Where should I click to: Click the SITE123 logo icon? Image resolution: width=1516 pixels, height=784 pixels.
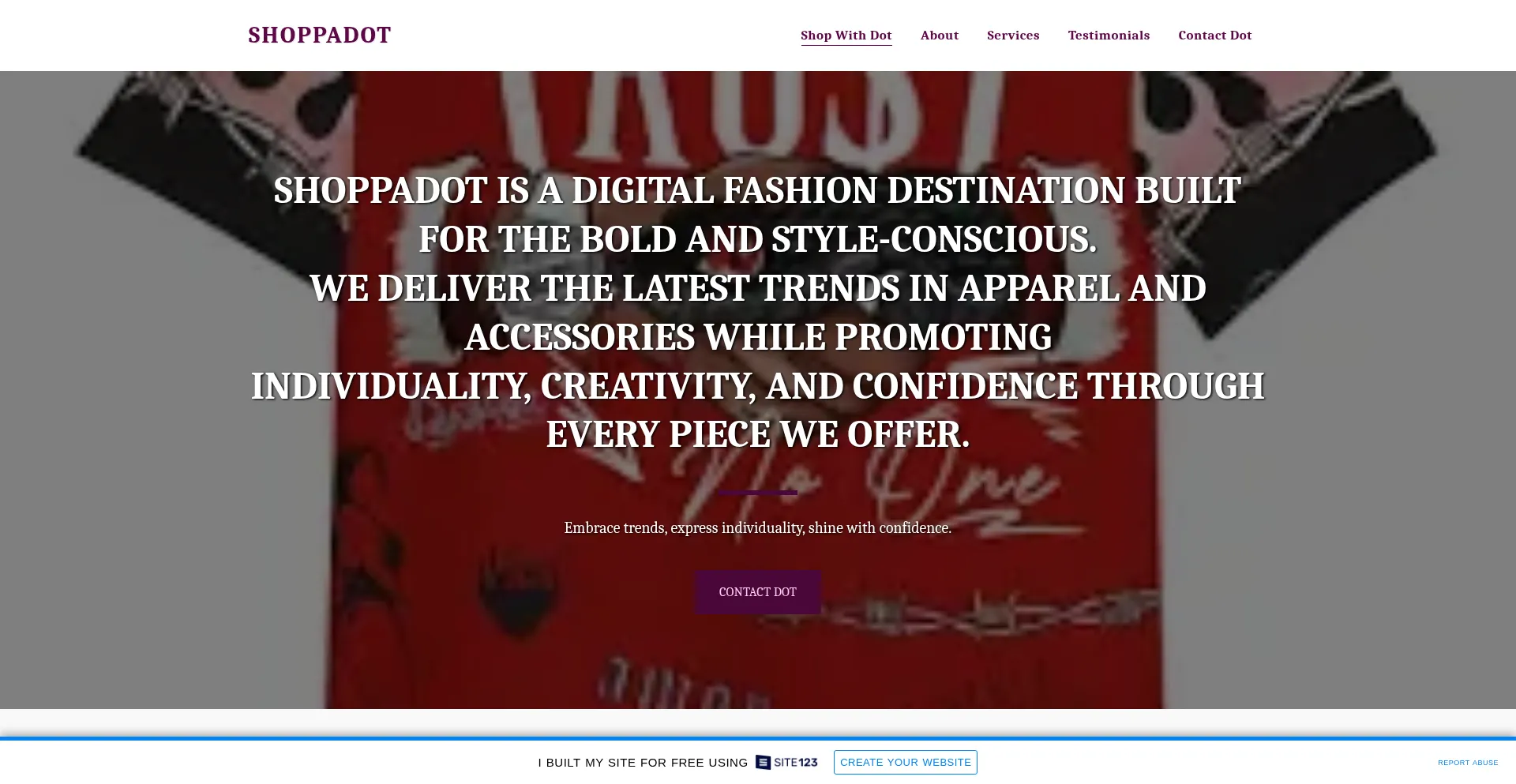[763, 762]
